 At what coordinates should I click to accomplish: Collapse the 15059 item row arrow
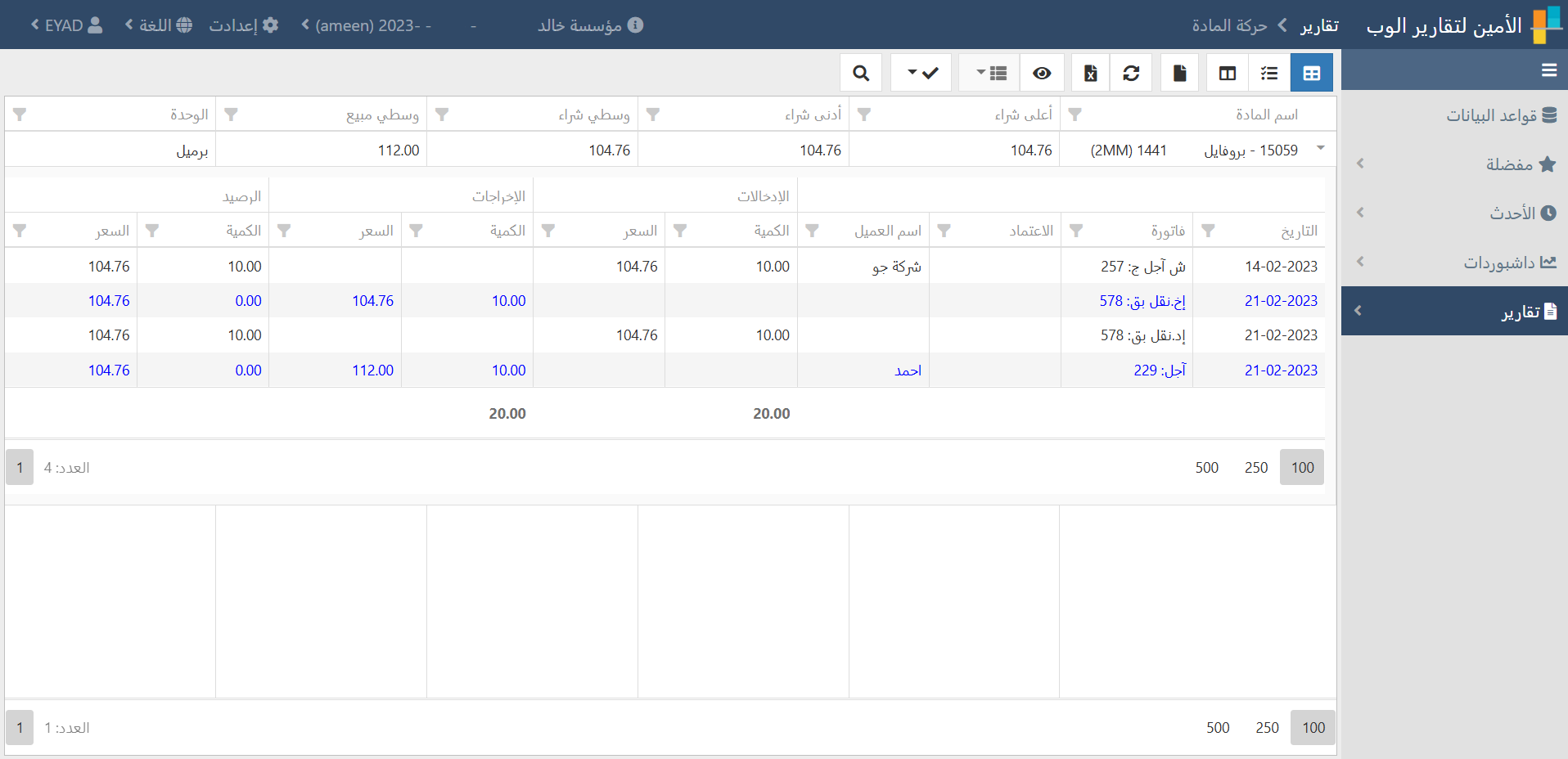tap(1320, 148)
